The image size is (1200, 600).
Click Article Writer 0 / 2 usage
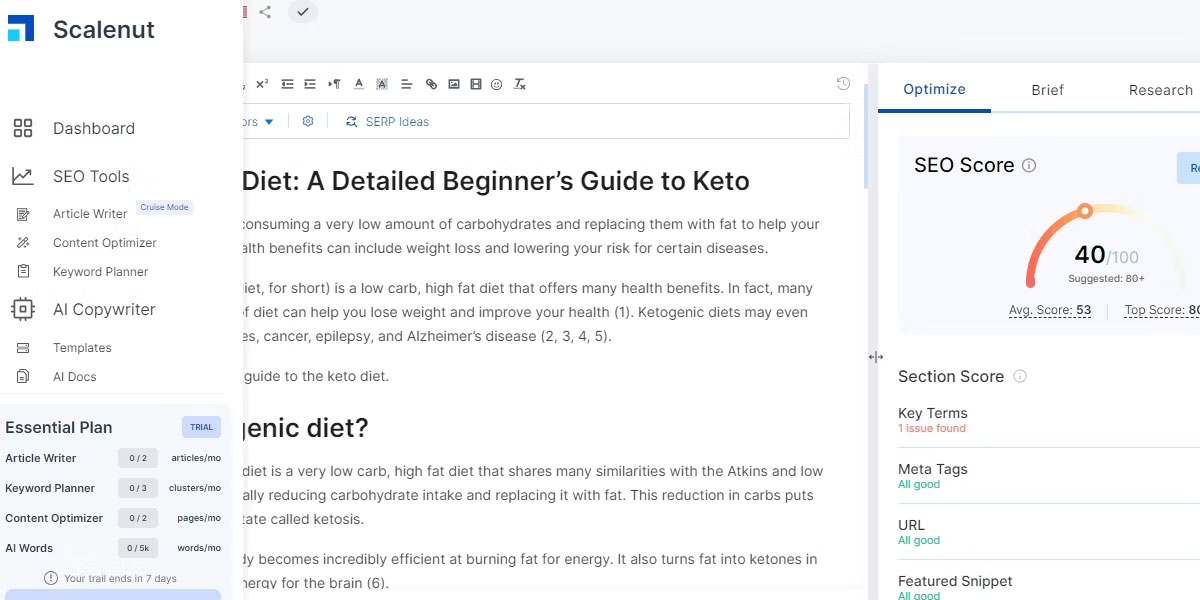(x=137, y=458)
